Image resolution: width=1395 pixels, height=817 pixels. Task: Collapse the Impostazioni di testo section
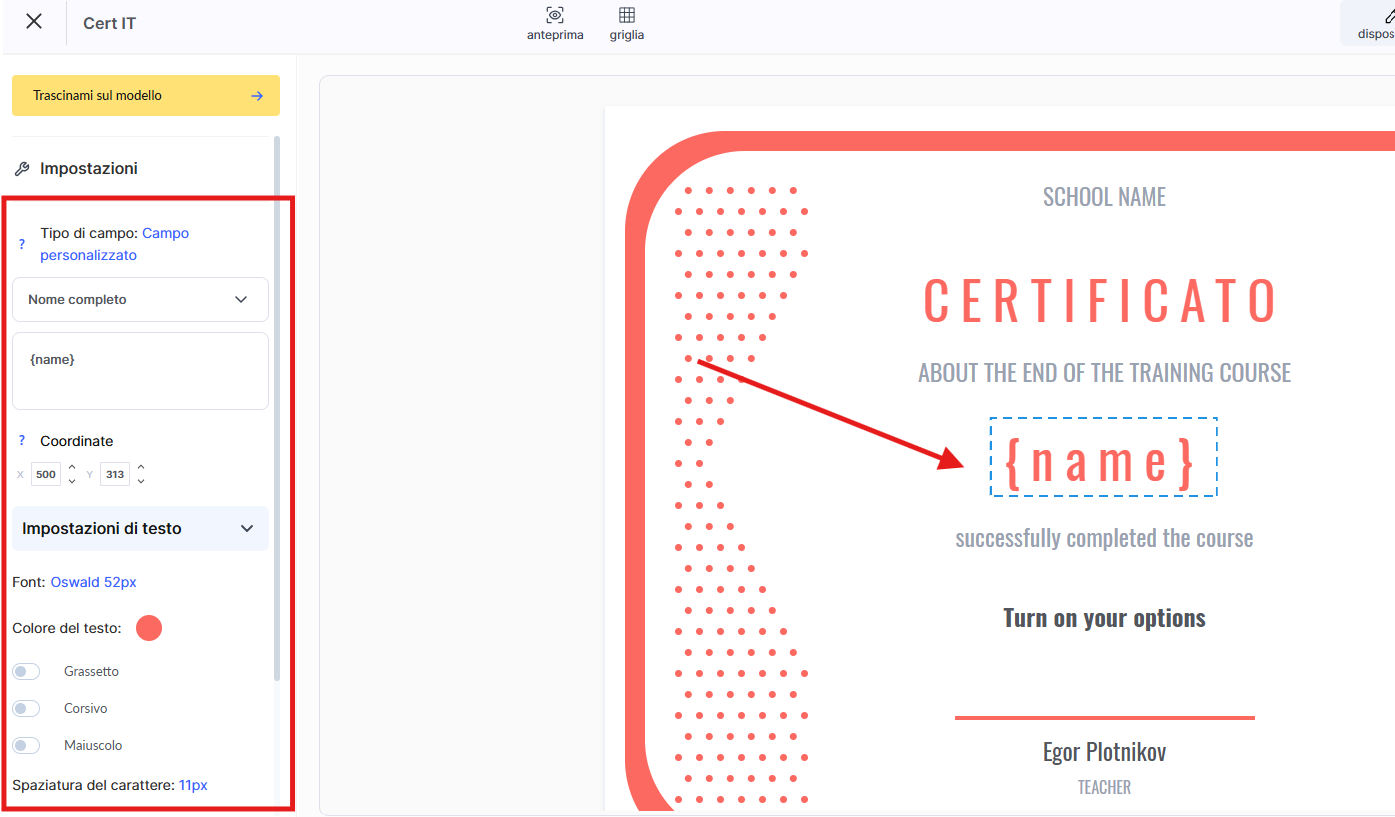point(247,529)
